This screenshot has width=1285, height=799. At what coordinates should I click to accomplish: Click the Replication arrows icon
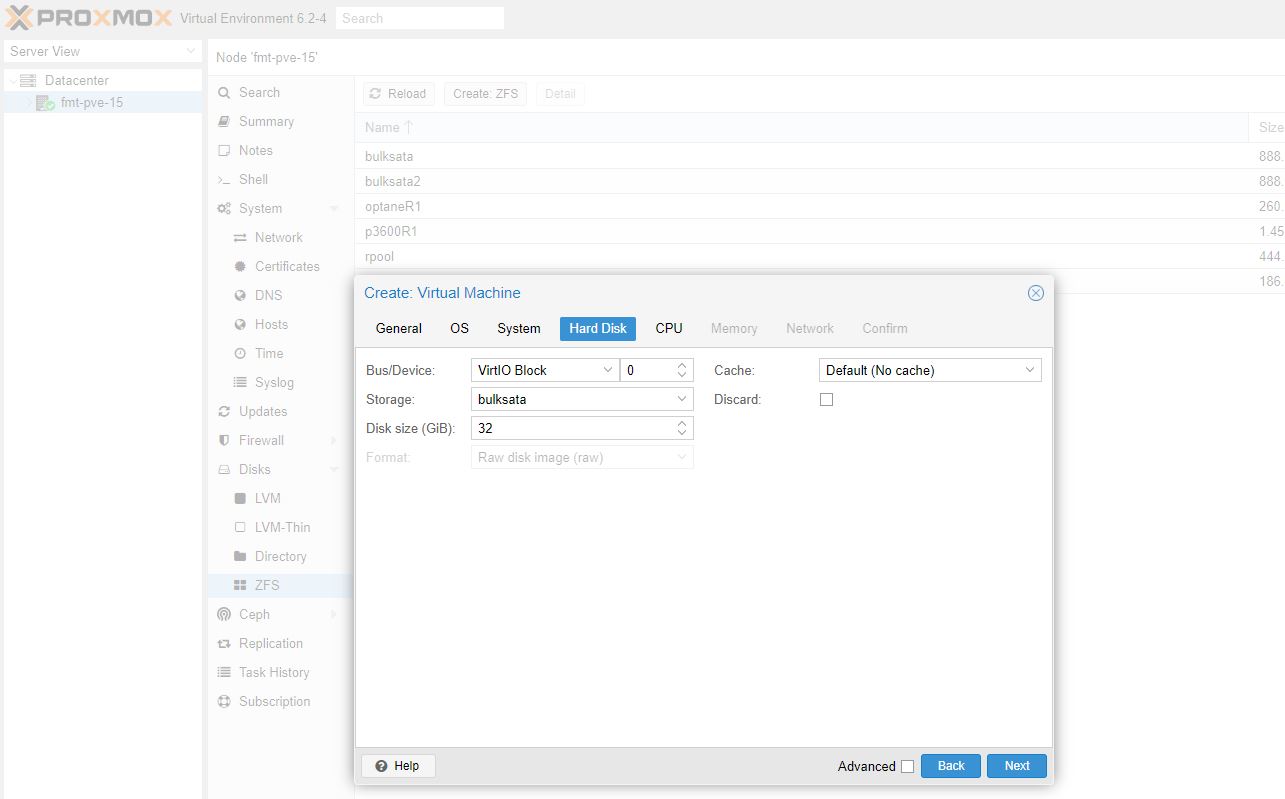[x=224, y=644]
